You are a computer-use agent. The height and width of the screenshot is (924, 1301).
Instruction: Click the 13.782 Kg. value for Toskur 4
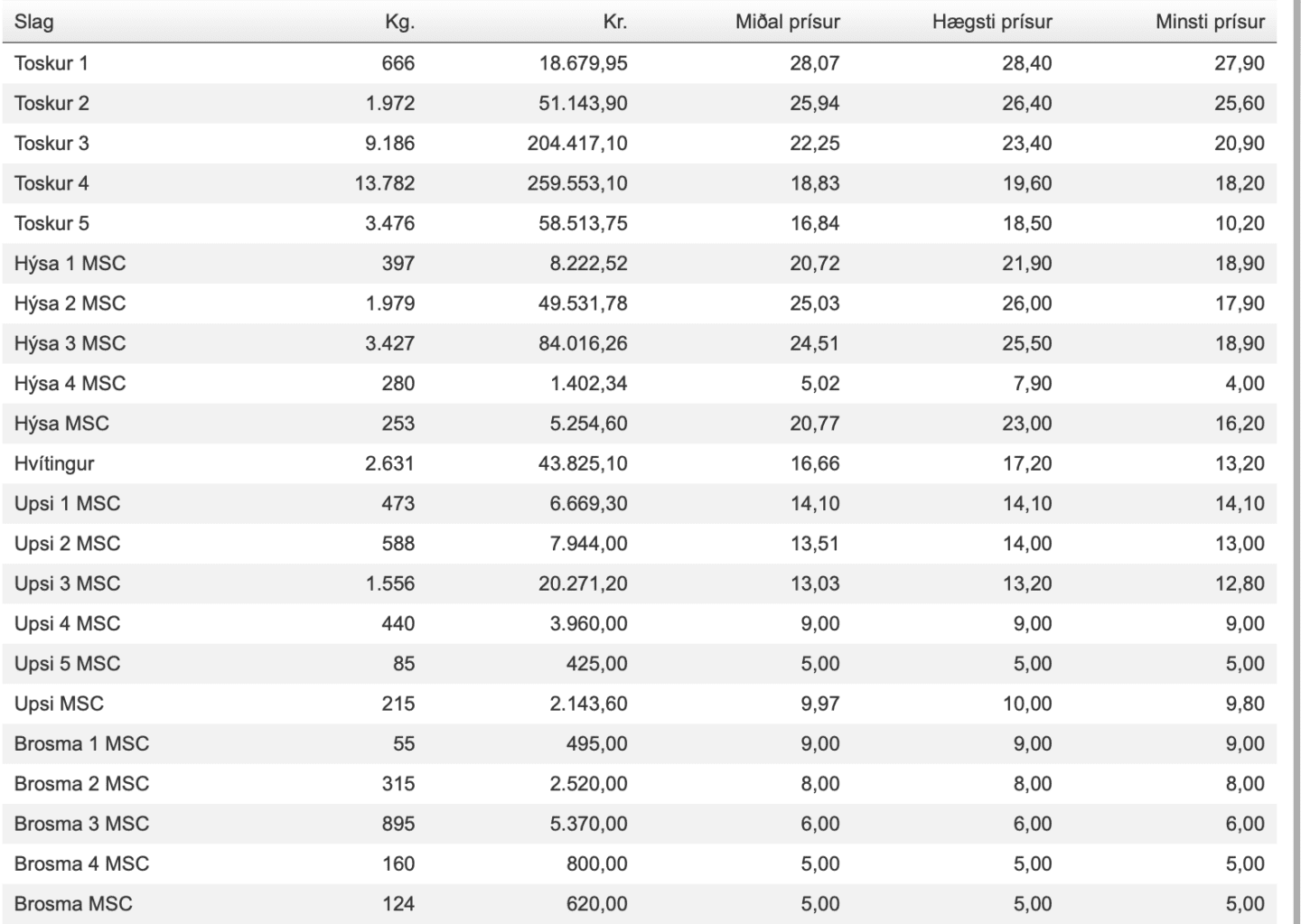pos(385,183)
